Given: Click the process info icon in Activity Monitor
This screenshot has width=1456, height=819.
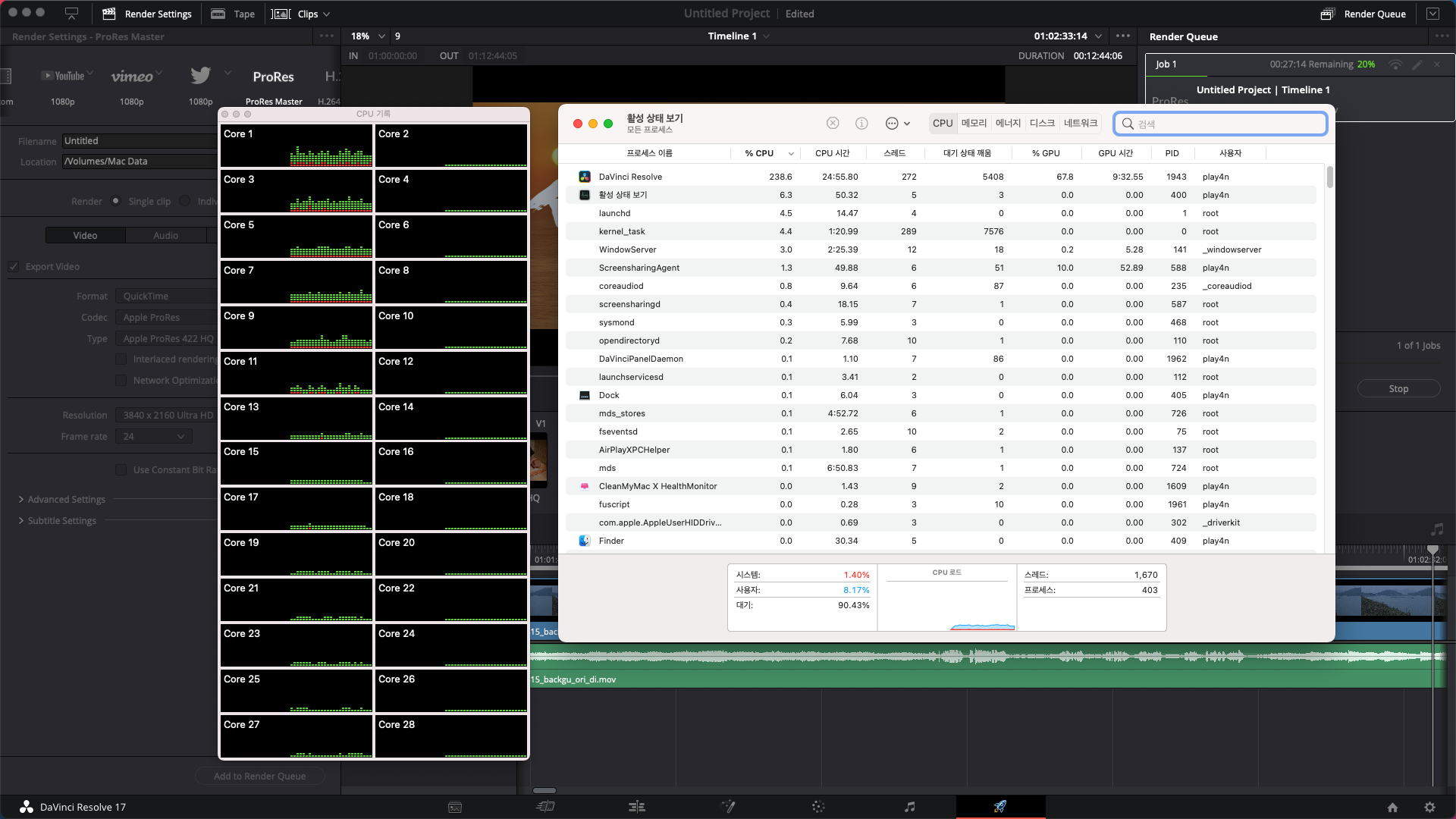Looking at the screenshot, I should pos(861,124).
